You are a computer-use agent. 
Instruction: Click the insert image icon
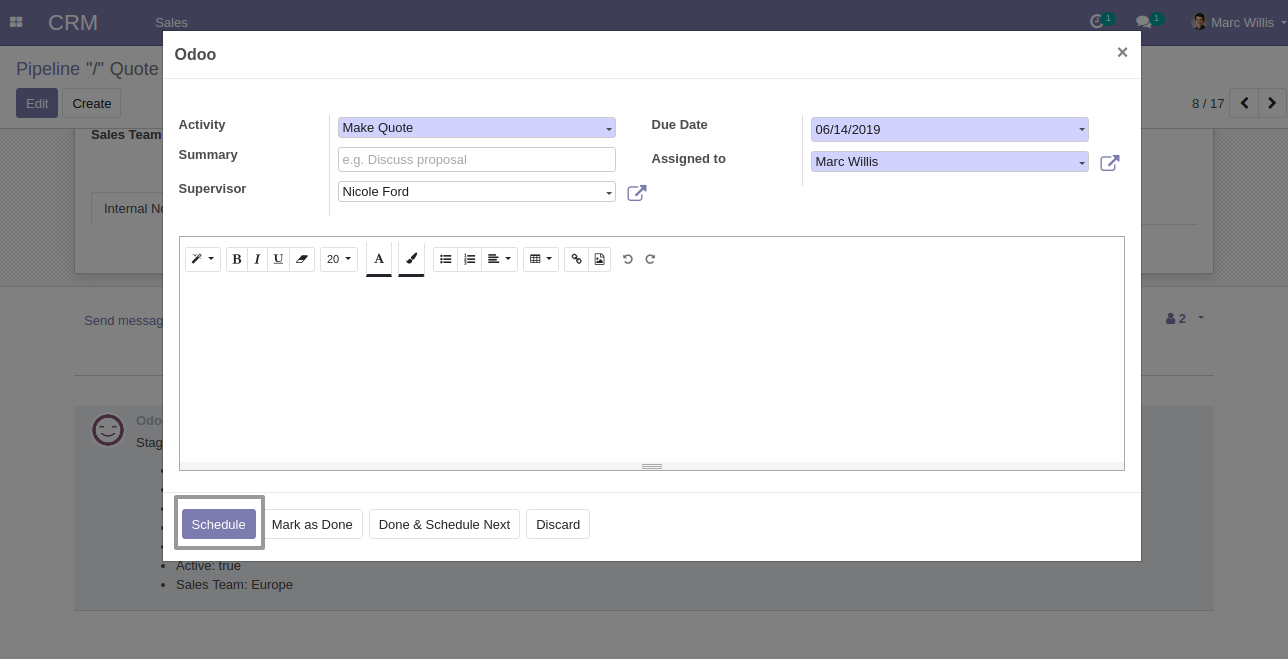[x=599, y=259]
